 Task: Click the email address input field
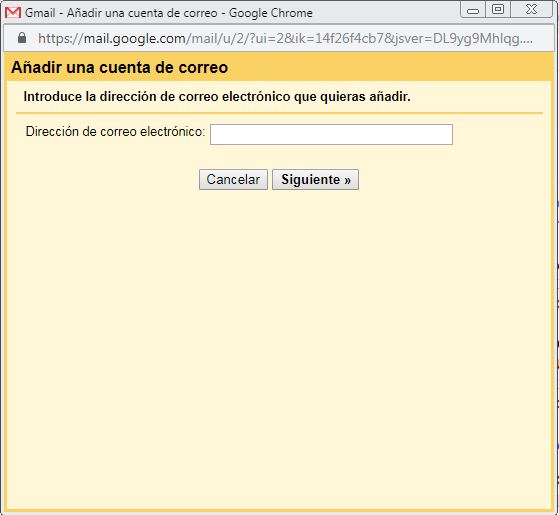[x=331, y=134]
